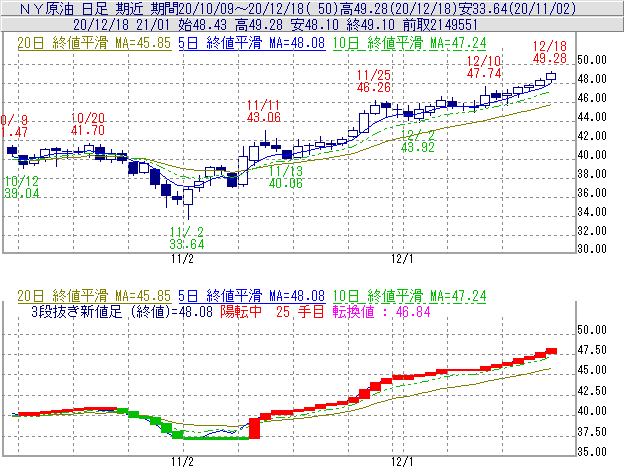Select the 10/12 39.04 low label

tap(22, 187)
